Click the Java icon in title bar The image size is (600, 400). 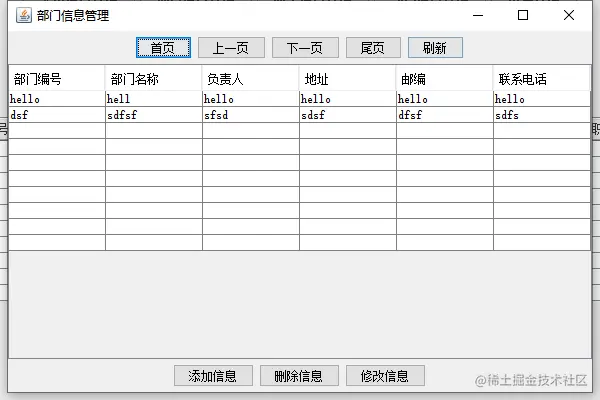[24, 16]
